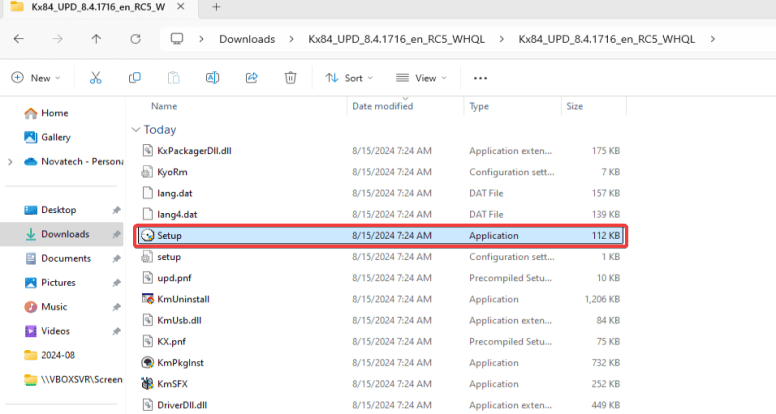
Task: Open a new tab with plus button
Action: point(216,7)
